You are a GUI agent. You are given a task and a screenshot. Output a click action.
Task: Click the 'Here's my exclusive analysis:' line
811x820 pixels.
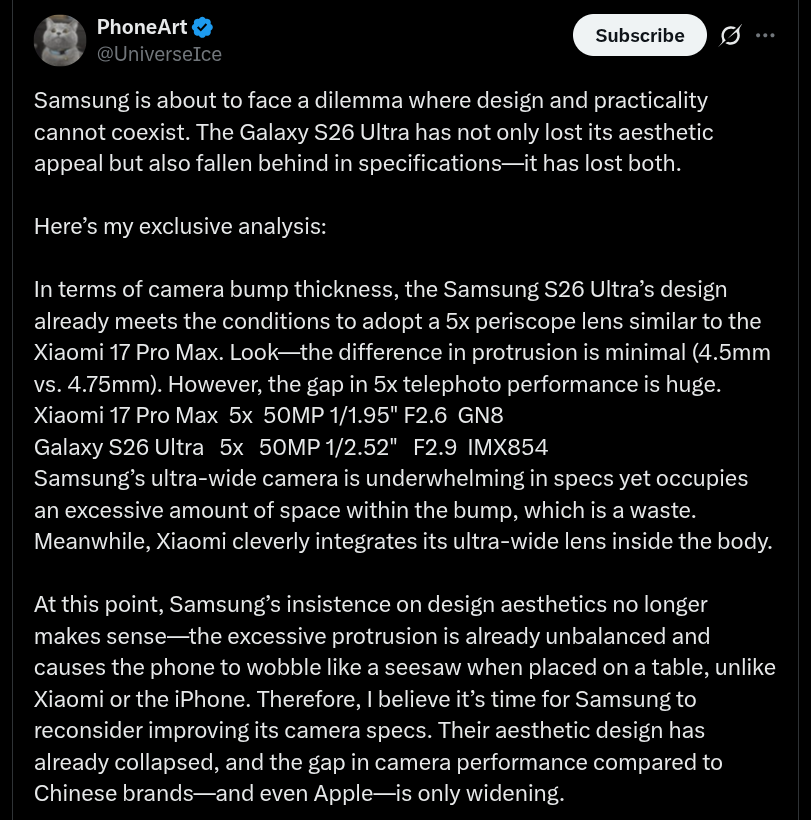click(180, 226)
